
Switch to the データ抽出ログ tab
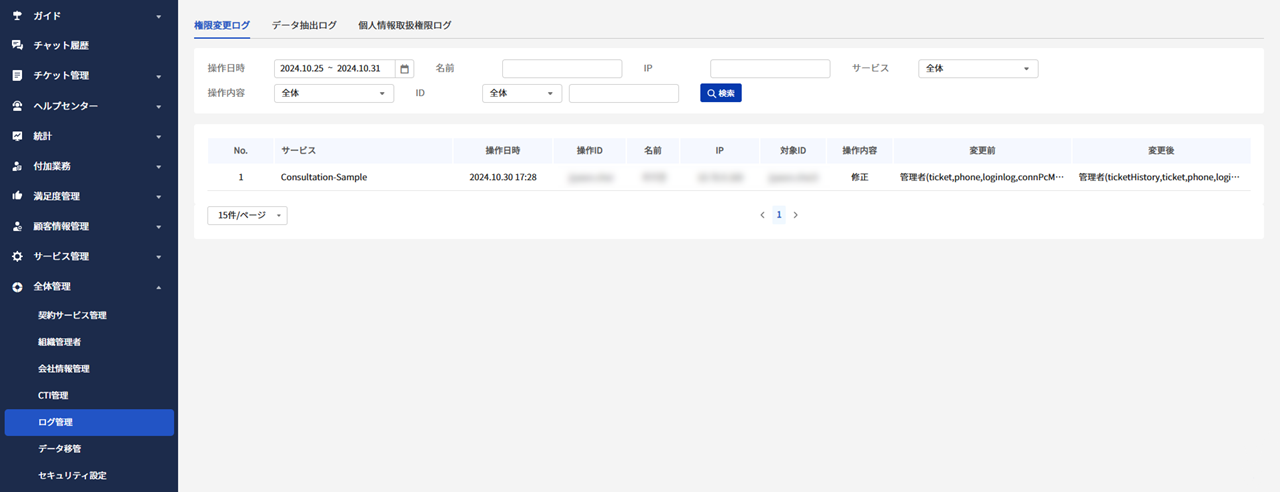[304, 25]
